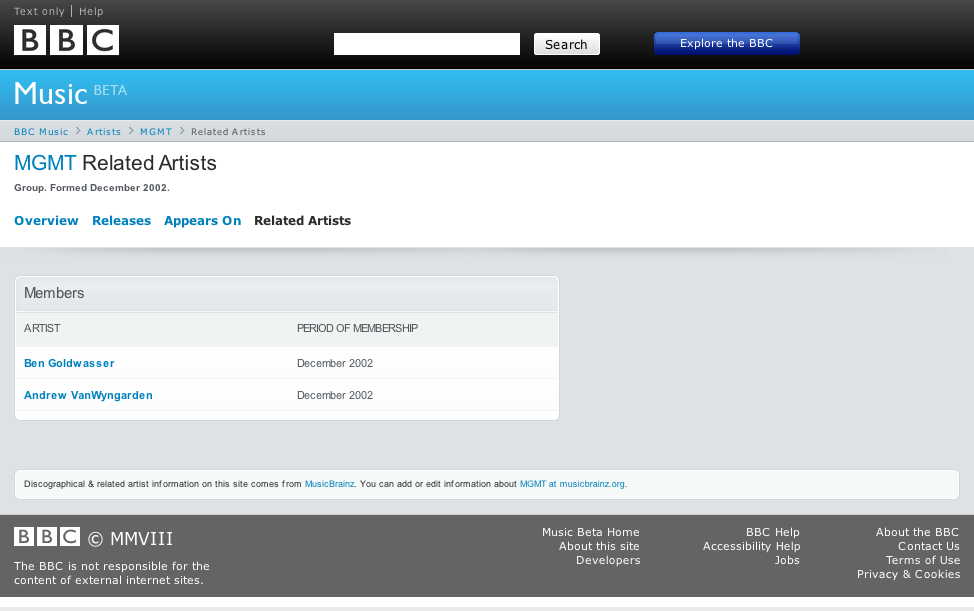Open the Explore the BBC menu
Viewport: 974px width, 611px height.
[x=727, y=43]
